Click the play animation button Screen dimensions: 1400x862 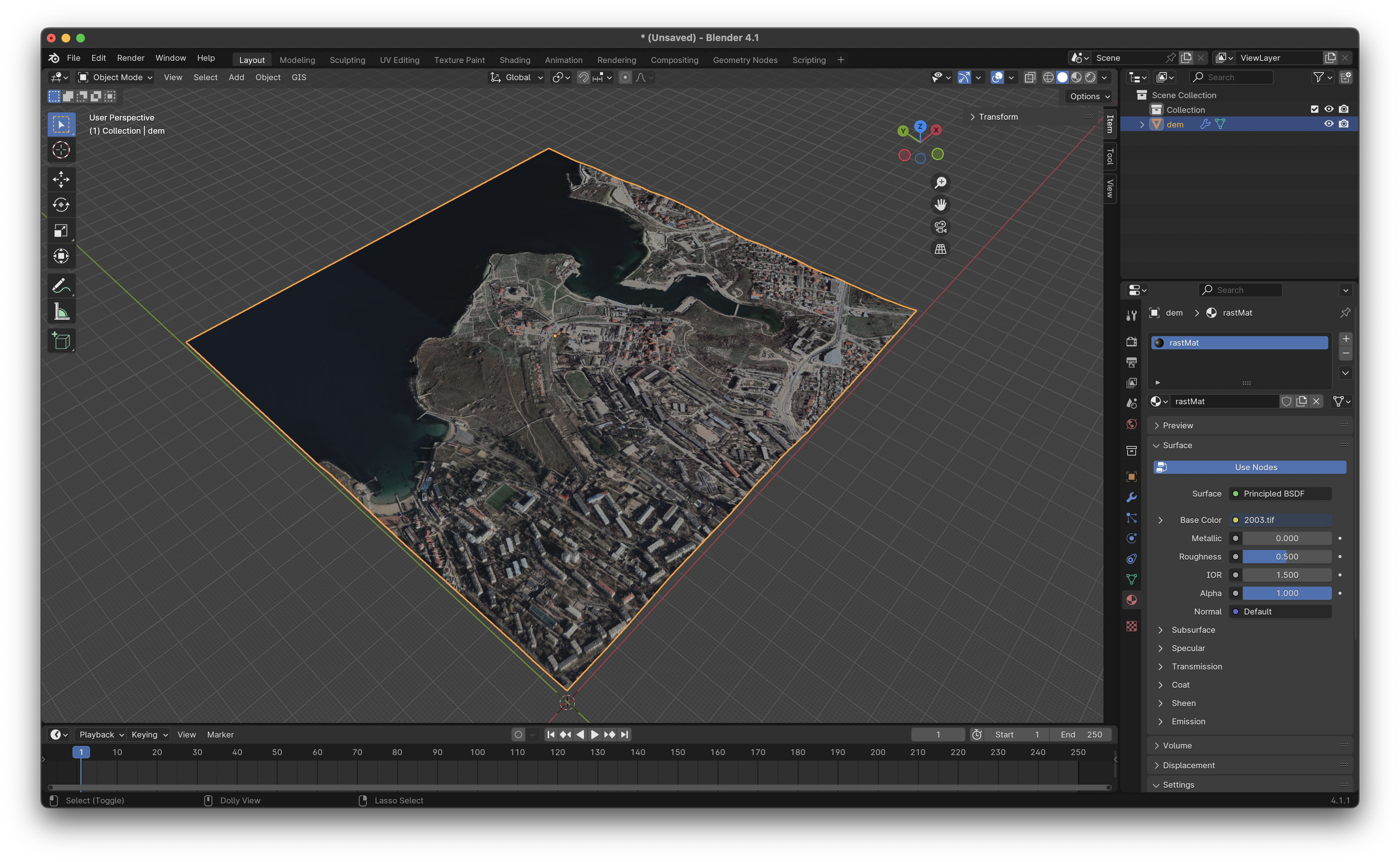click(594, 735)
